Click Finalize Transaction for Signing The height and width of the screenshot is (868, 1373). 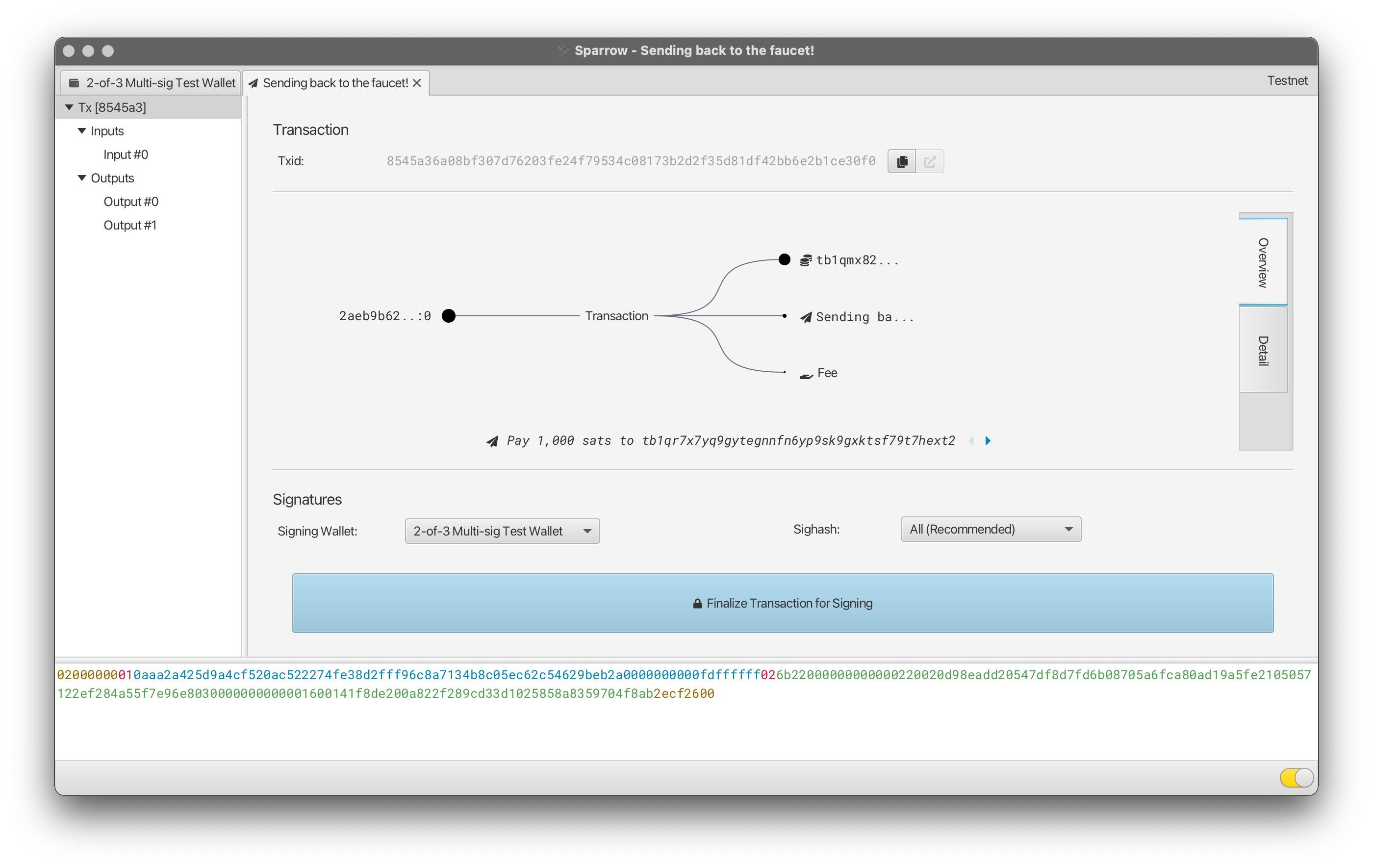tap(782, 603)
